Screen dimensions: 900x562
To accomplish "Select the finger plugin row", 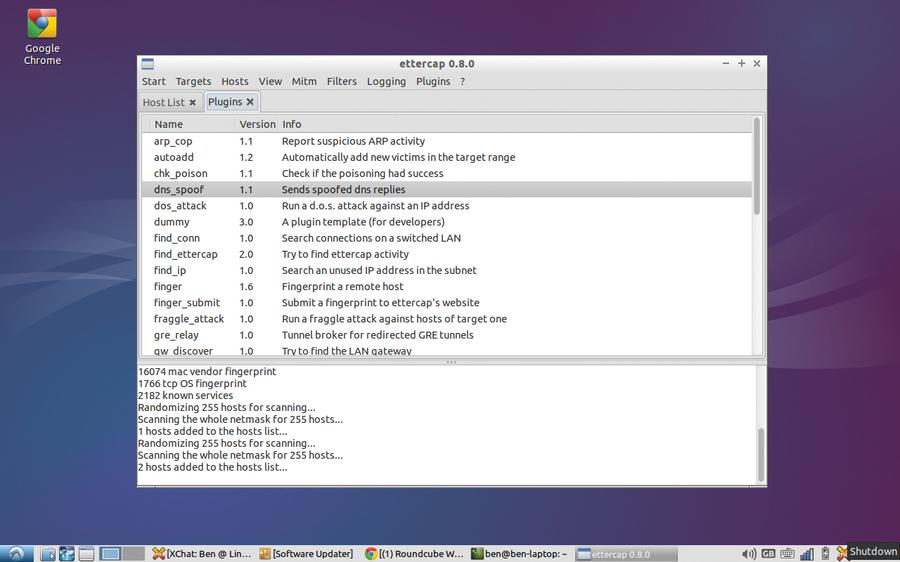I will point(447,286).
